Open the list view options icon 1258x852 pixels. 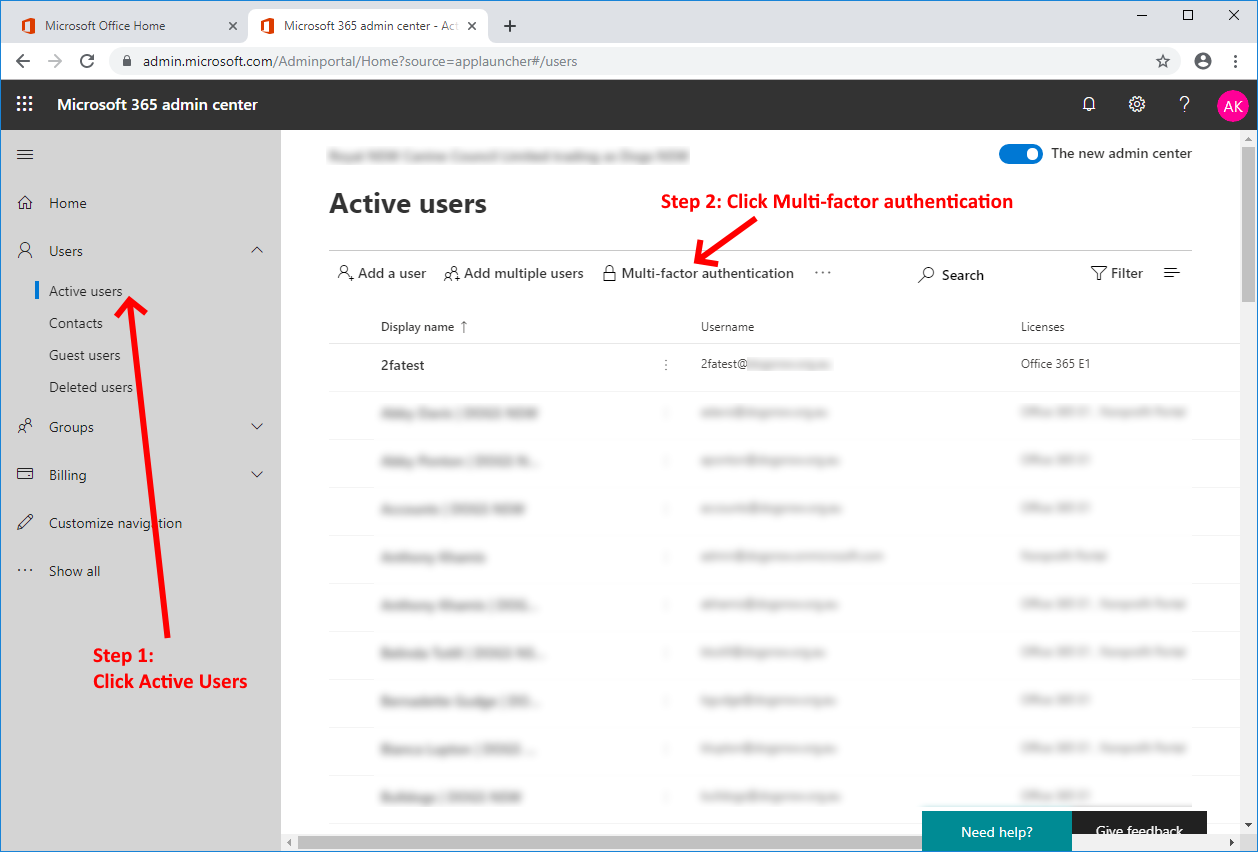pos(1173,273)
